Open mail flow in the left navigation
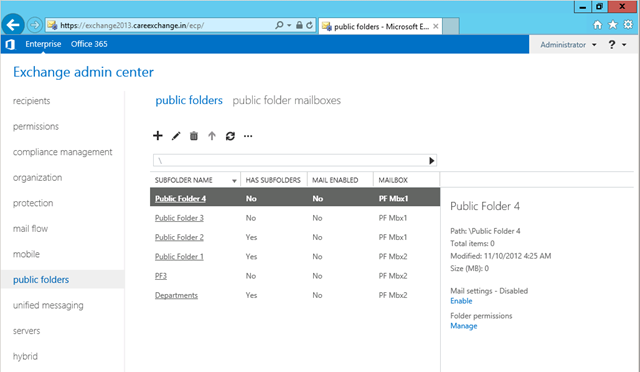 point(30,229)
